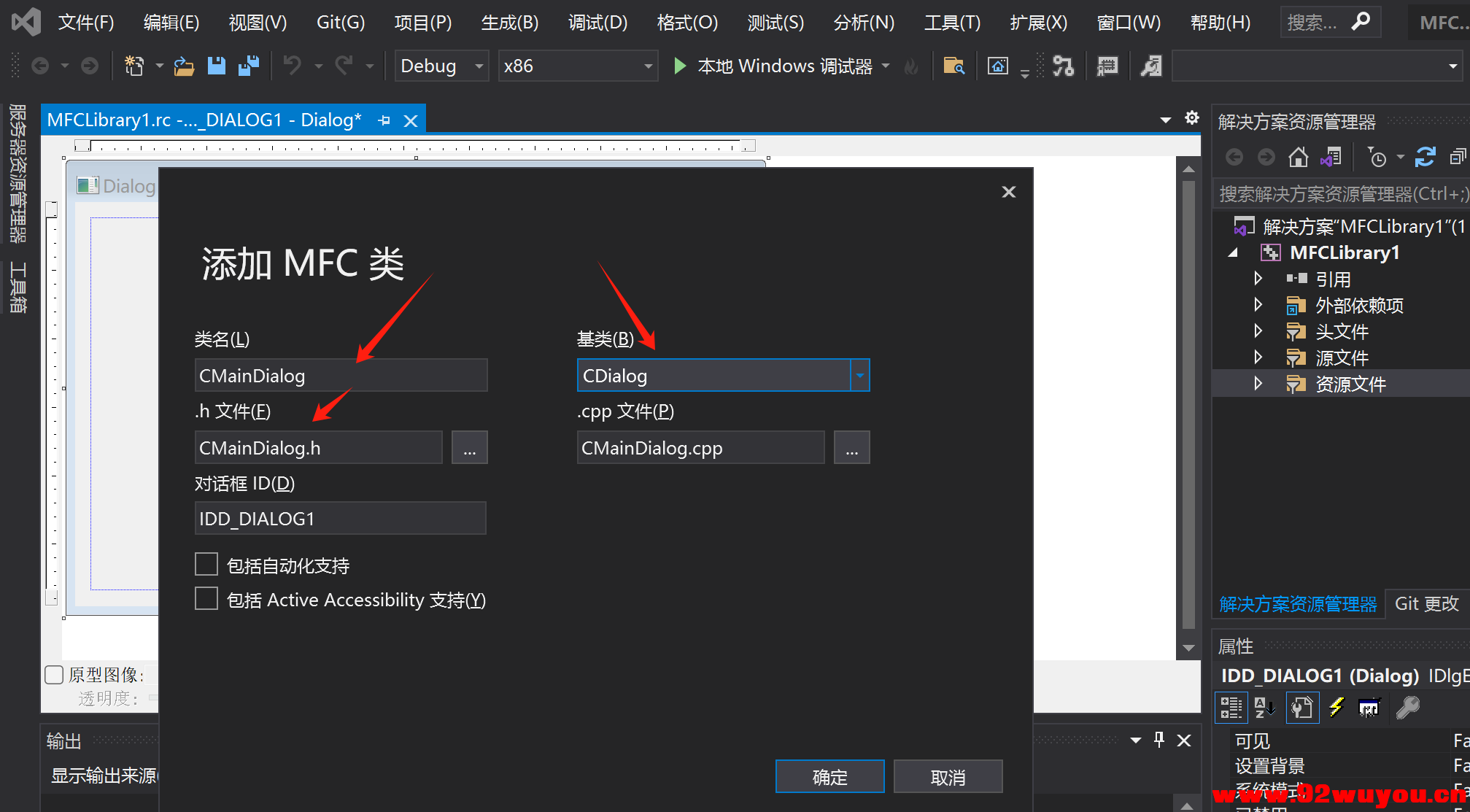
Task: Select the Save All icon
Action: point(249,65)
